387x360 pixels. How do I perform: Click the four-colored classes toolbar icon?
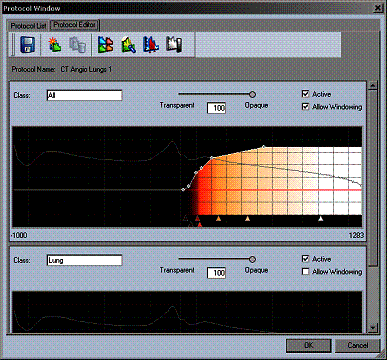pos(105,45)
